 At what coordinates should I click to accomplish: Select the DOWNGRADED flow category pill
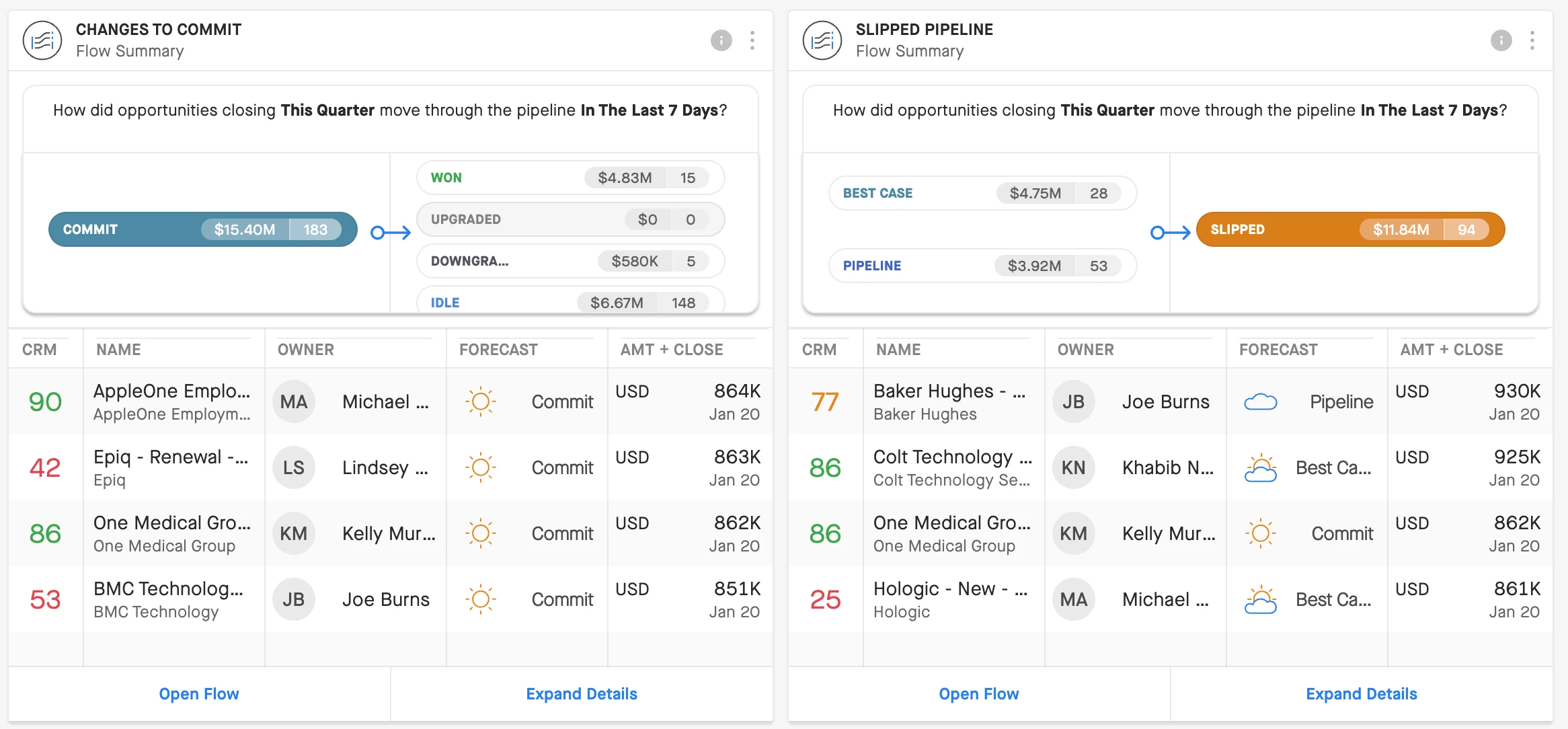pyautogui.click(x=570, y=261)
